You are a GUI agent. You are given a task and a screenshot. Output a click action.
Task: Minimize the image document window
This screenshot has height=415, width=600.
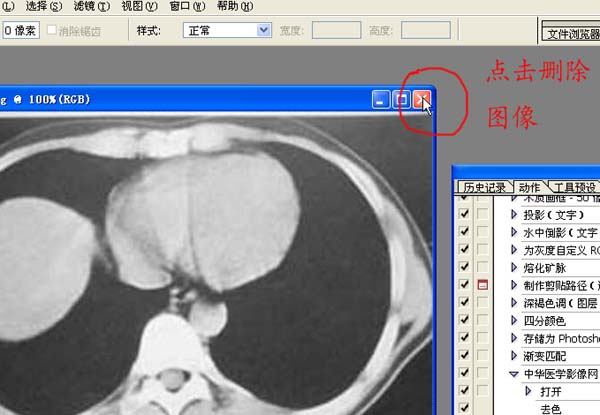pos(381,100)
